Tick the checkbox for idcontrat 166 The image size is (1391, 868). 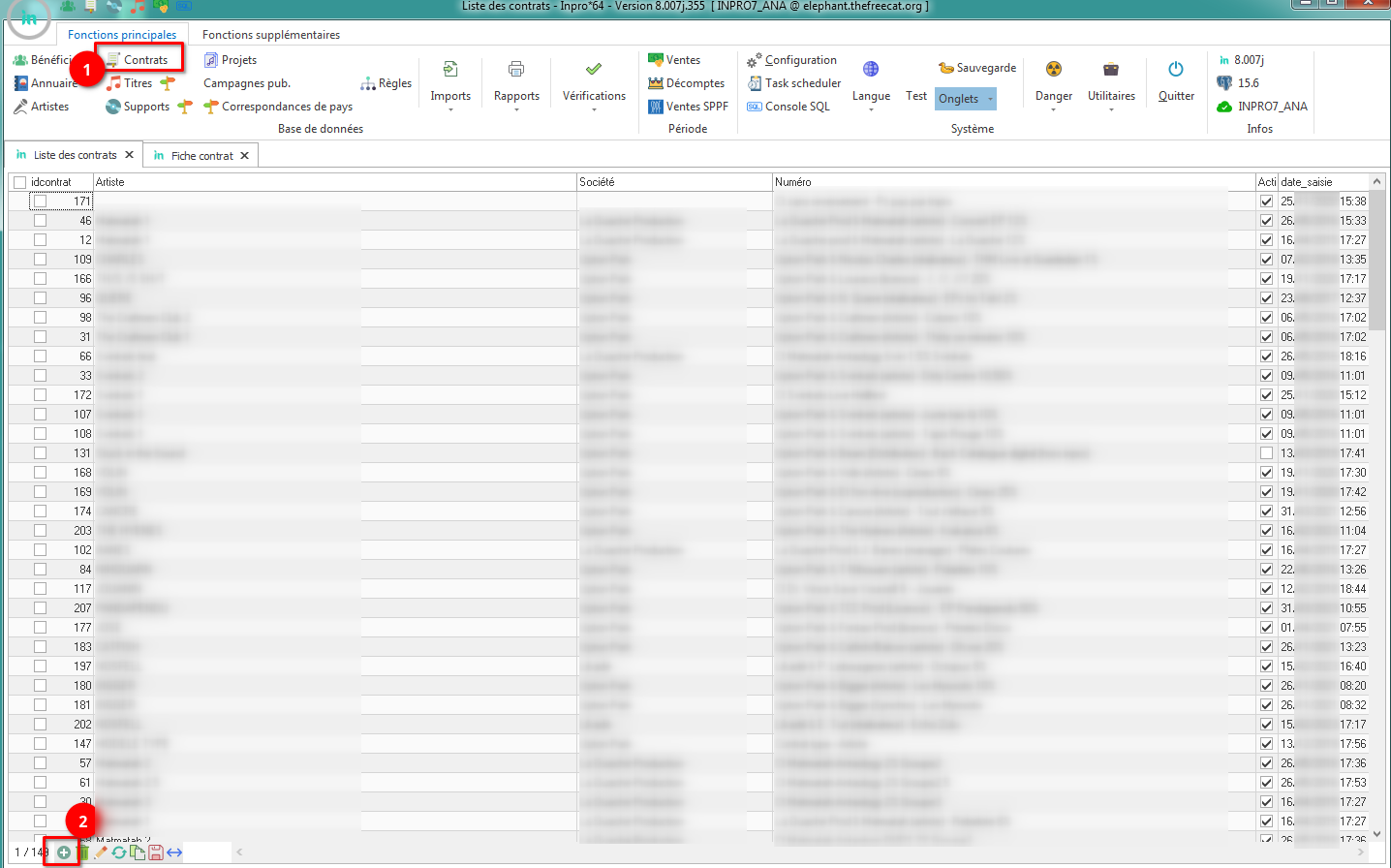click(x=40, y=279)
